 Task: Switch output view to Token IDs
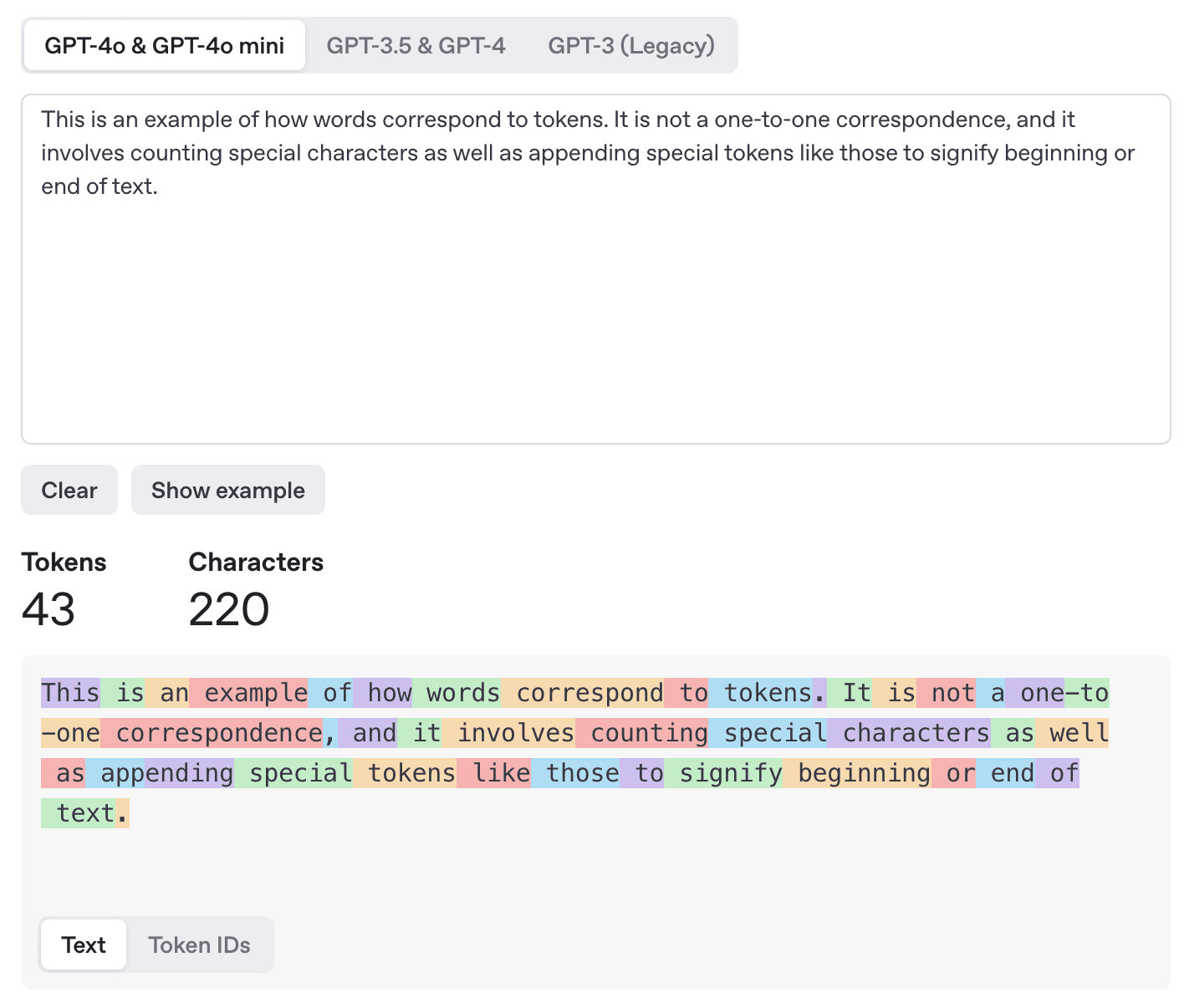[x=199, y=944]
